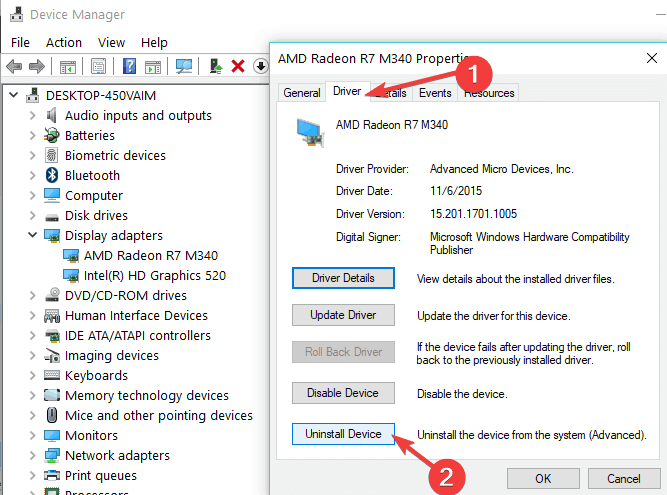Click the Driver Details button
Viewport: 667px width, 495px height.
click(x=343, y=278)
